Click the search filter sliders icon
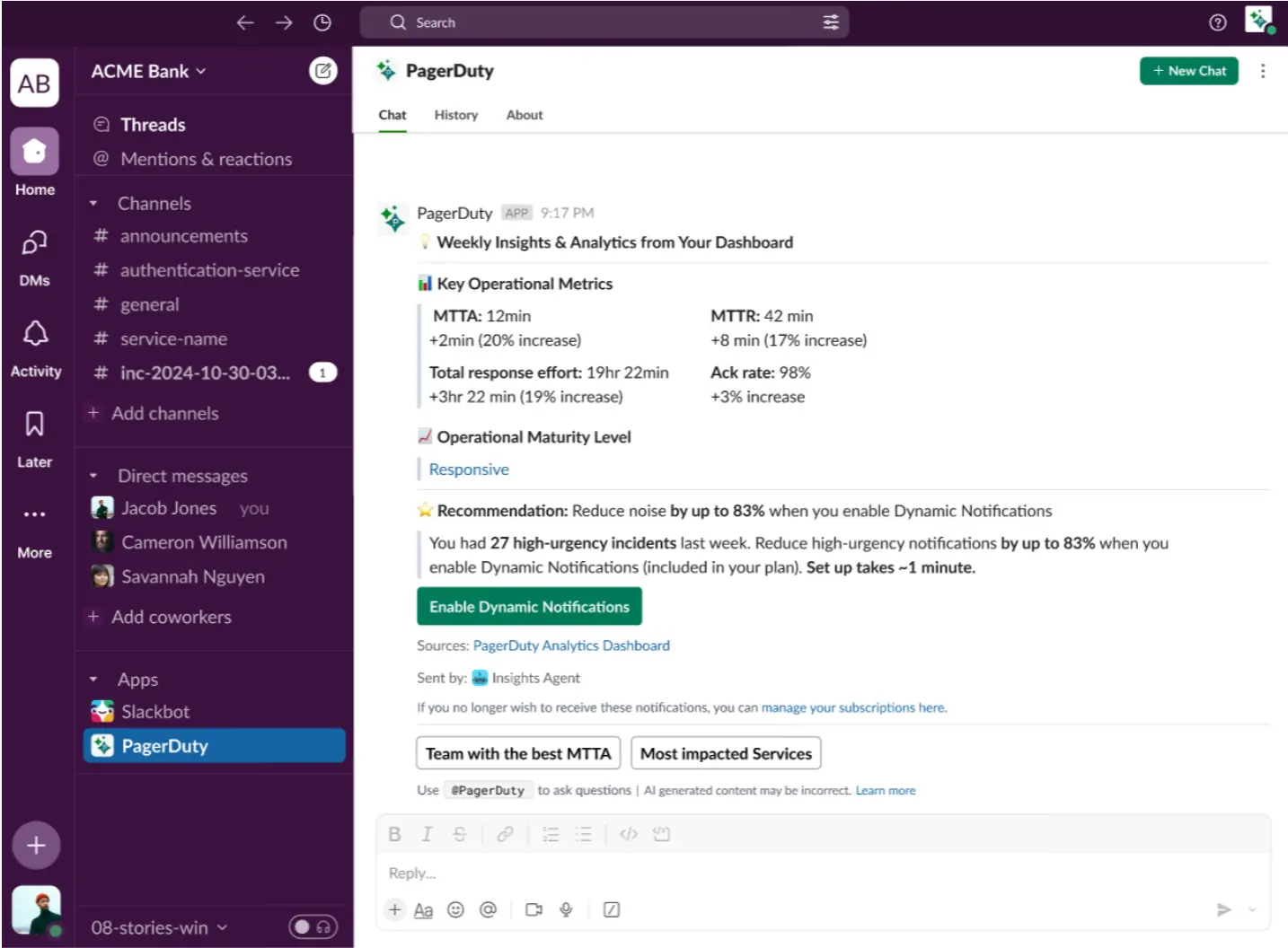 point(831,22)
